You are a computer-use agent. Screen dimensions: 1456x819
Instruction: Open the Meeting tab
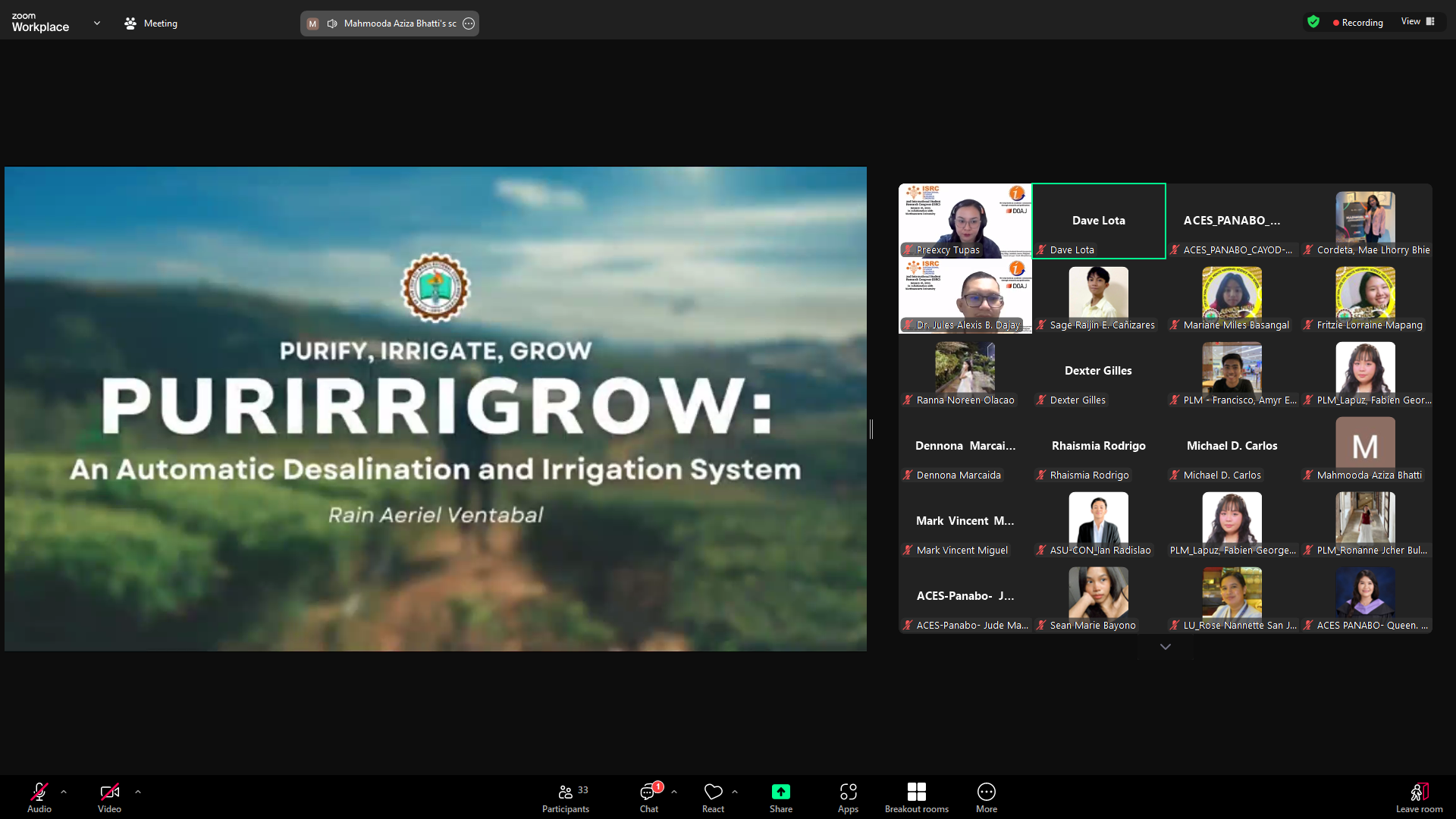click(151, 24)
